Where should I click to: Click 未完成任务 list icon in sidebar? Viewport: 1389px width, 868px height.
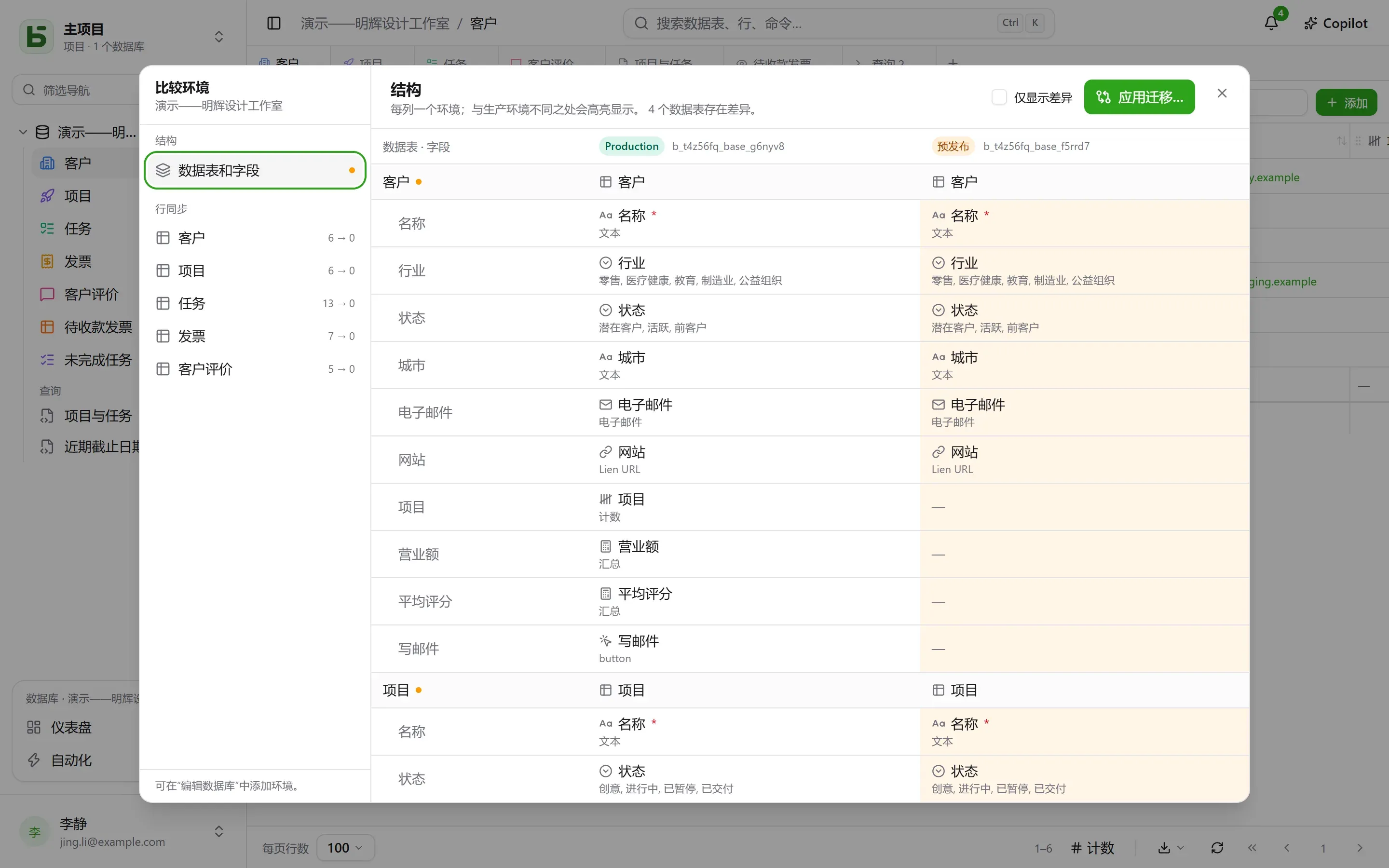pyautogui.click(x=47, y=359)
